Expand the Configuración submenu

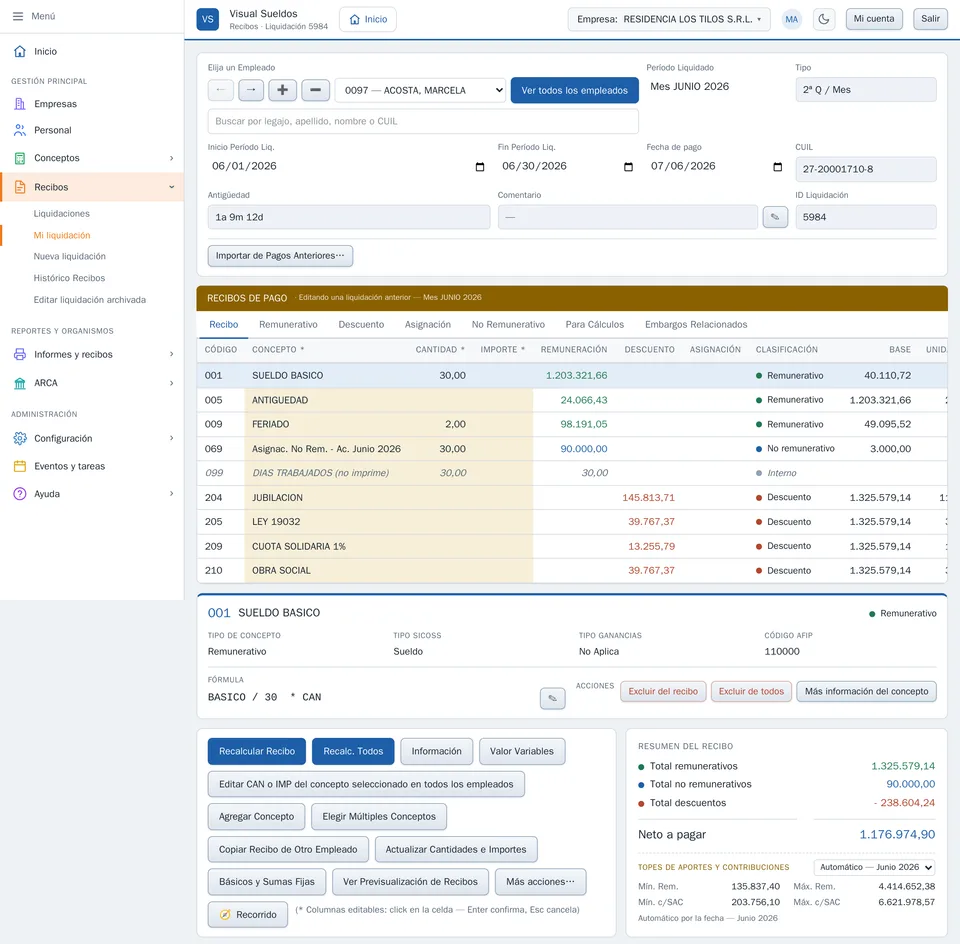[171, 438]
